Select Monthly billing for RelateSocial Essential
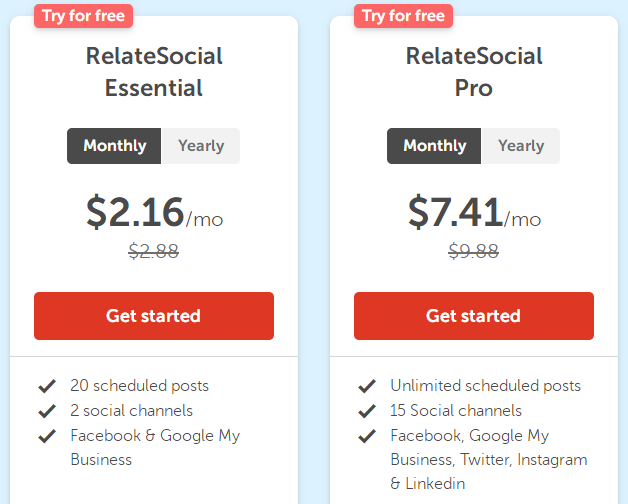The width and height of the screenshot is (628, 504). [x=115, y=146]
